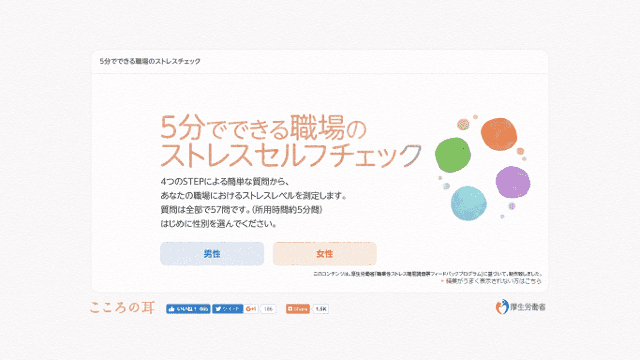Open the 厚生労働省 logo link
640x360 pixels.
point(520,307)
